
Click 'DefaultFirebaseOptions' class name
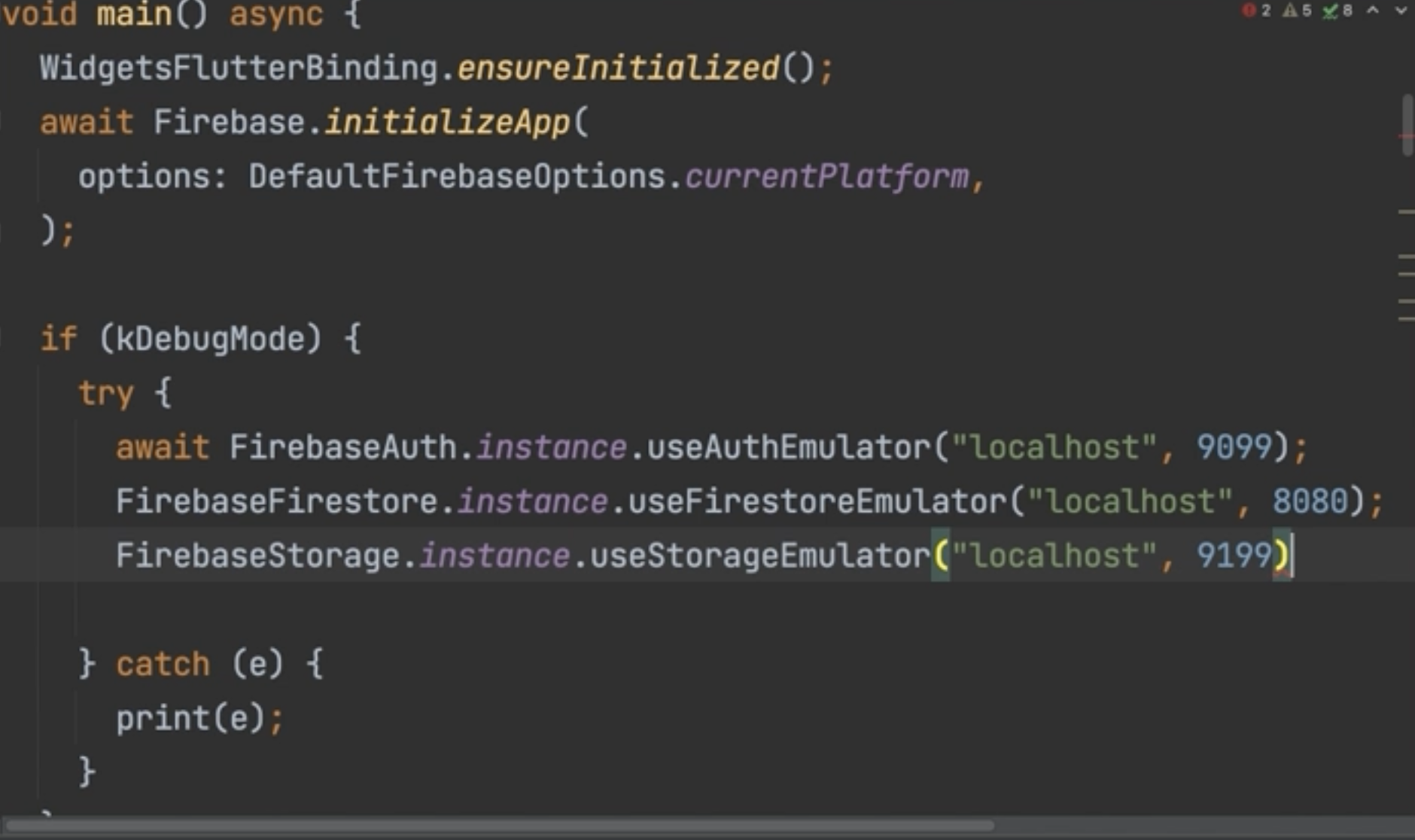[x=458, y=177]
